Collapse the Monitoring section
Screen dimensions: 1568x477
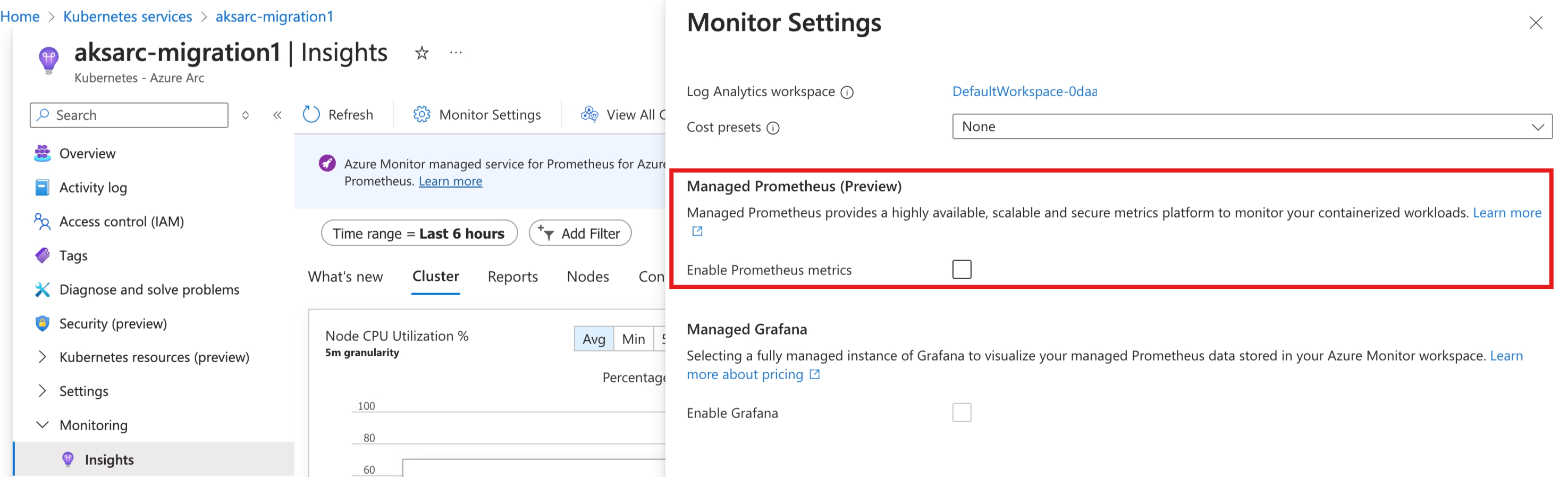click(x=42, y=425)
